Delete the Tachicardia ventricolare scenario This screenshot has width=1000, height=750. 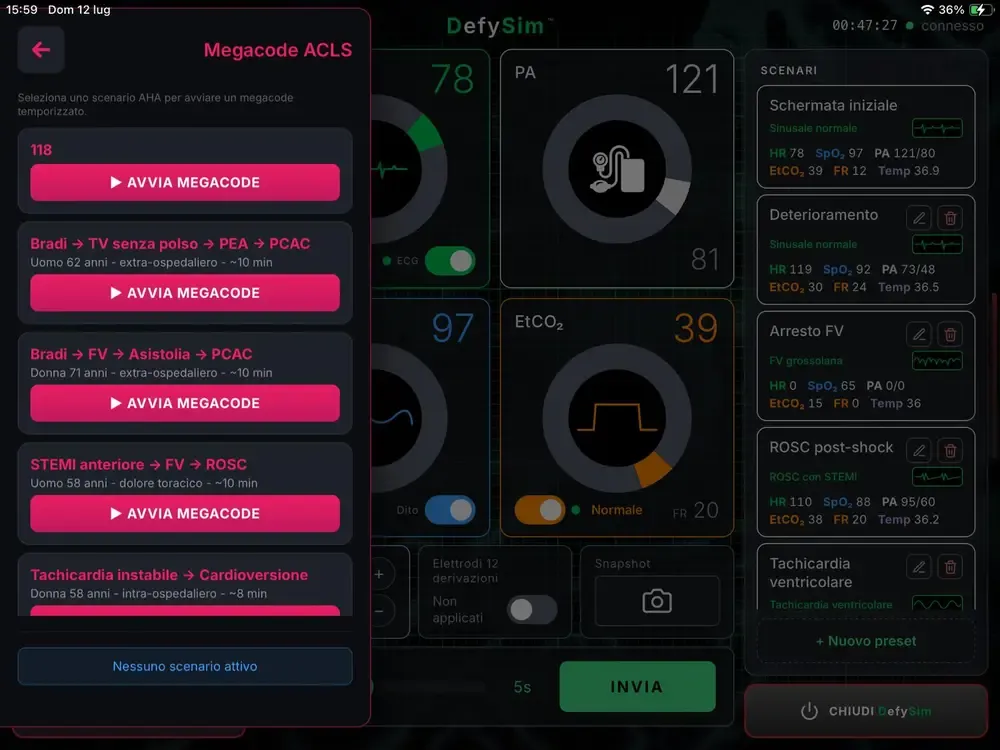click(x=950, y=567)
